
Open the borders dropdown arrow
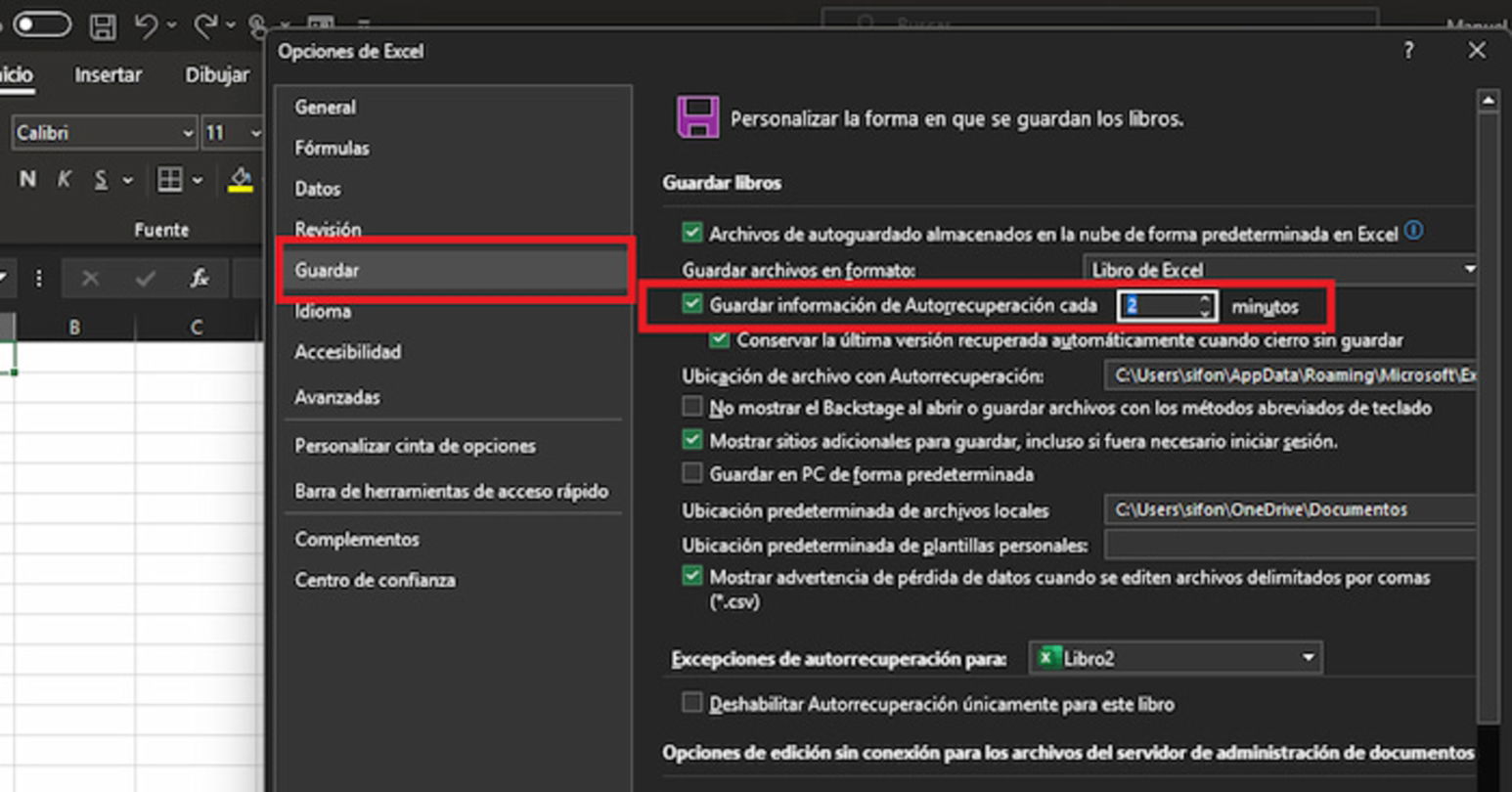pyautogui.click(x=198, y=180)
